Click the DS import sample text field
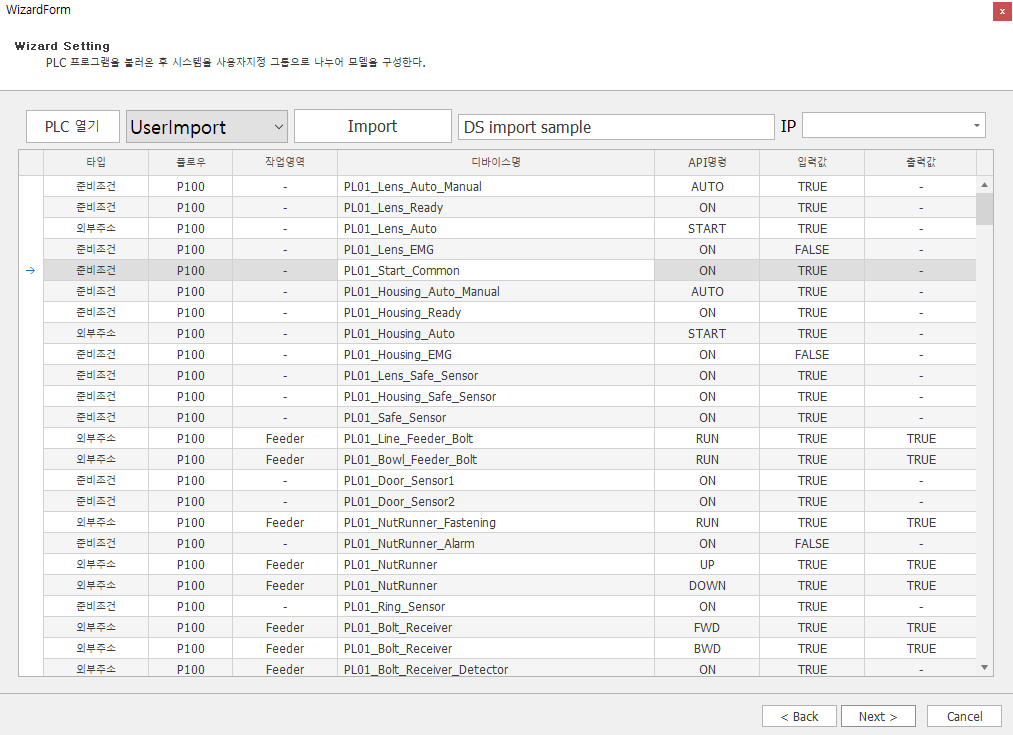 coord(615,127)
